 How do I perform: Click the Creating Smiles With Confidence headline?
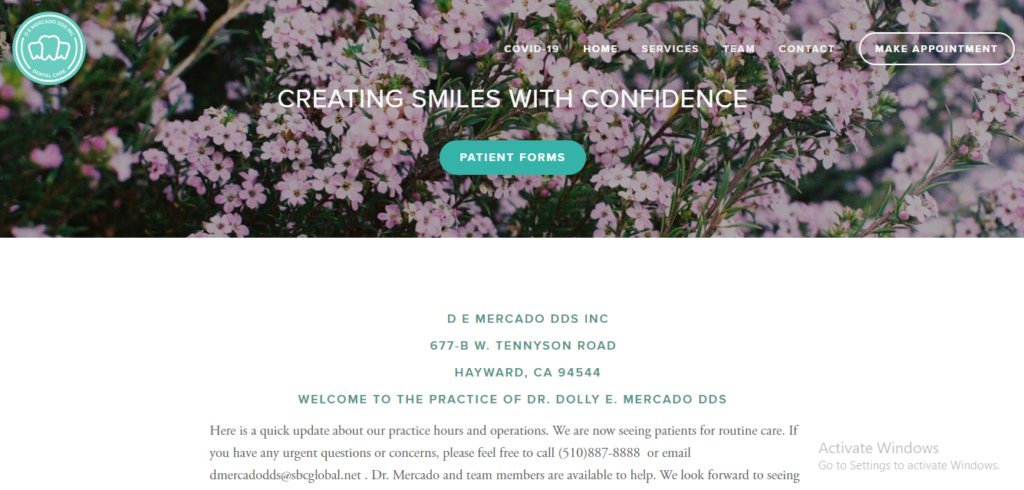pos(513,99)
